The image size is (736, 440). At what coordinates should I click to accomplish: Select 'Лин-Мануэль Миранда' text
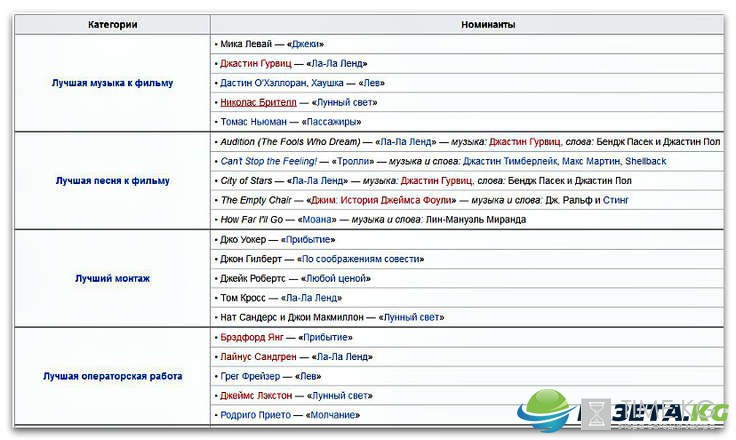475,220
